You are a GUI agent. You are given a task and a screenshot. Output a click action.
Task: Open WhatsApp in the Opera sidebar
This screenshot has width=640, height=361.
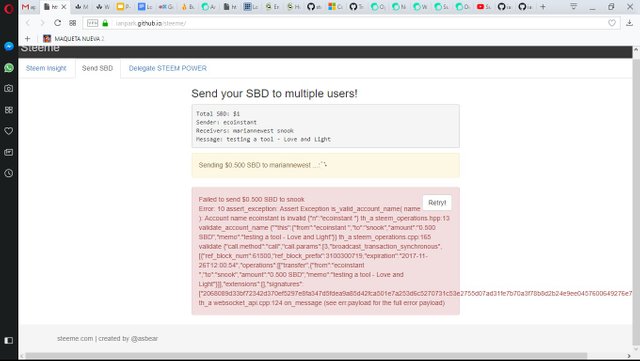click(x=9, y=68)
